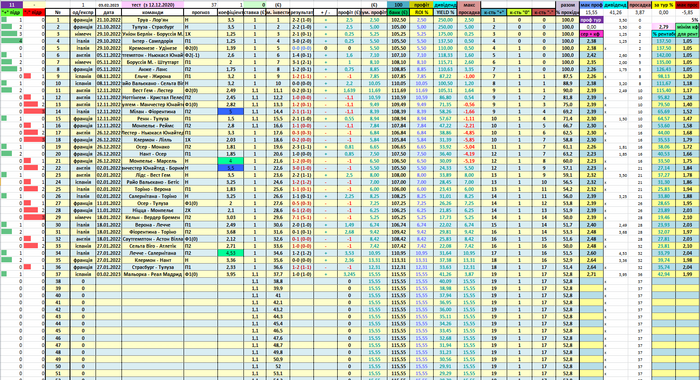Select match cell 'Анже - Ланс'
Image resolution: width=700 pixels, height=380 pixels.
[x=152, y=69]
